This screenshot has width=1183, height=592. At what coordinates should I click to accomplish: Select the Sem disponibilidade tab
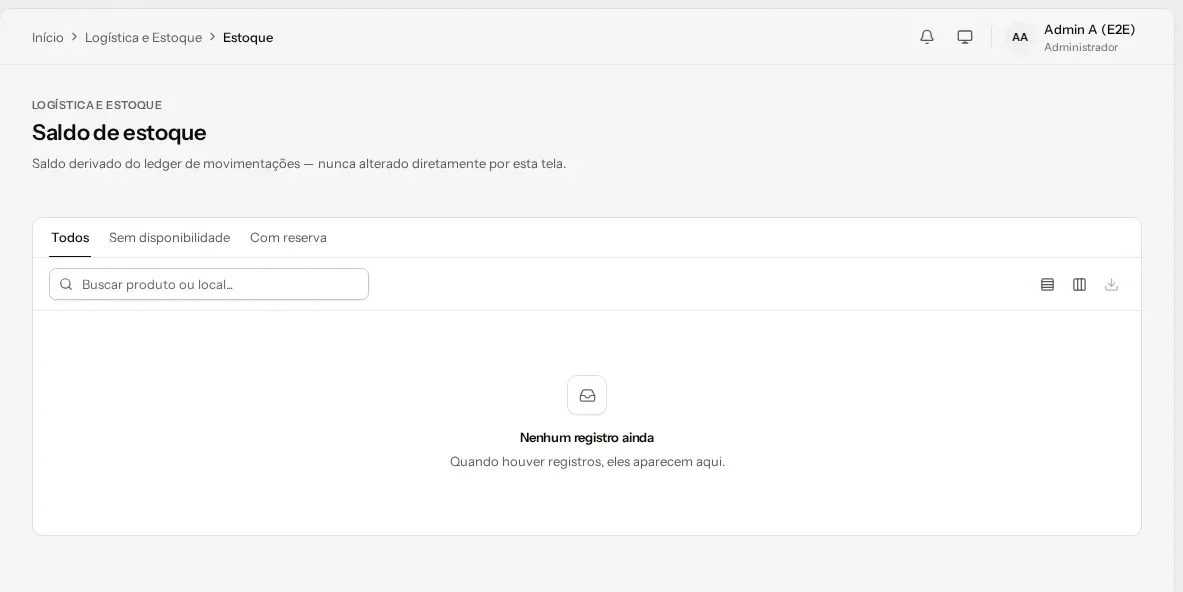coord(169,238)
